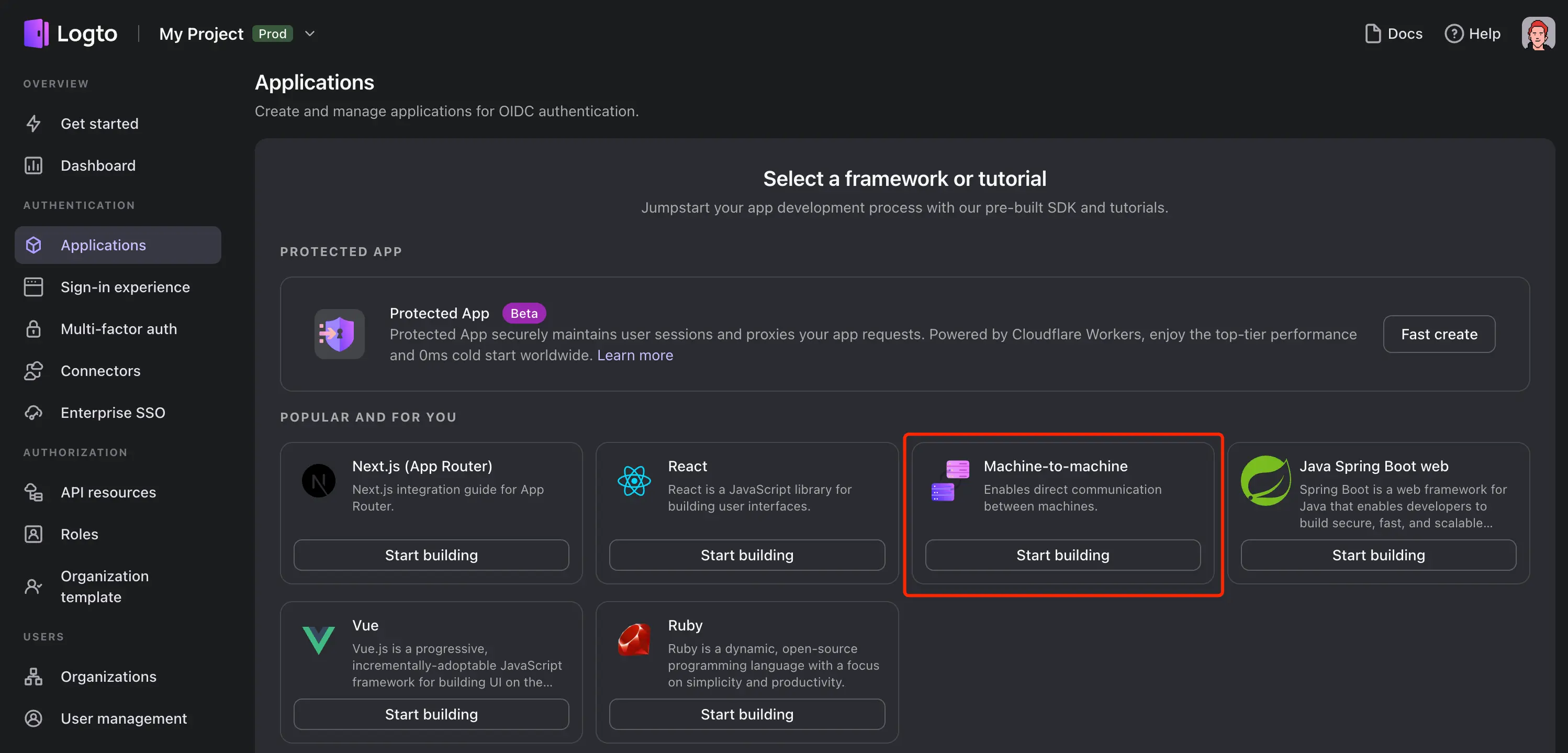Click the React atom logo
The width and height of the screenshot is (1568, 753).
tap(634, 481)
